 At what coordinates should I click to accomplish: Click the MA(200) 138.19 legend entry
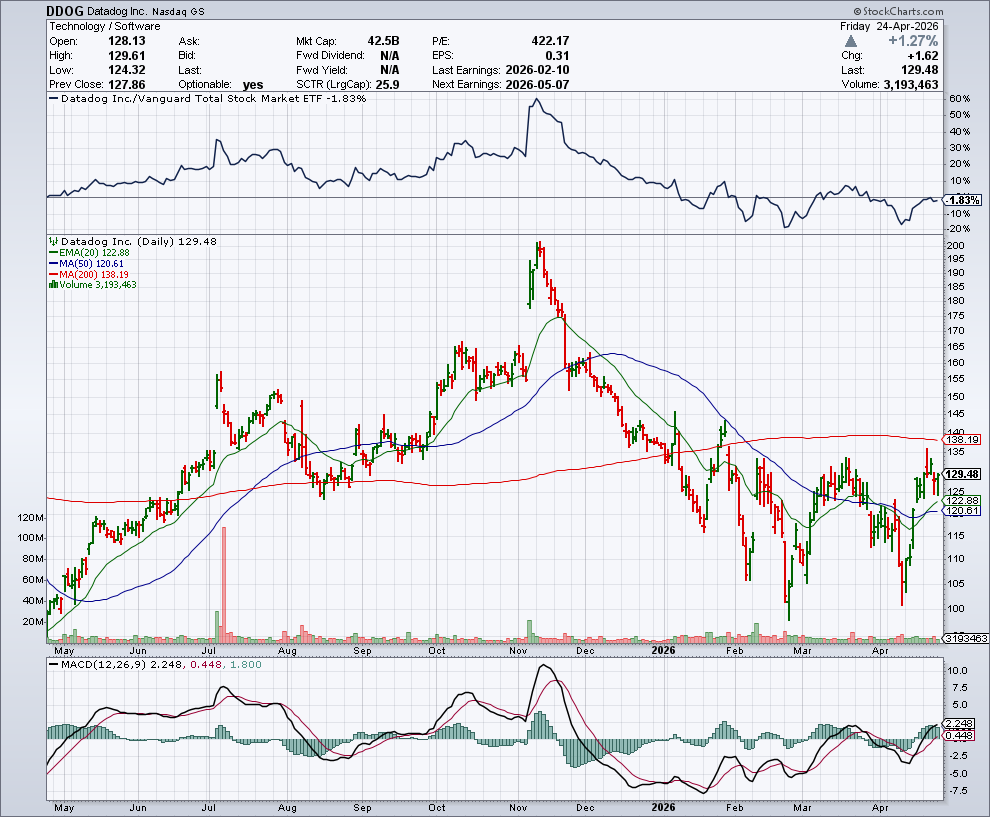89,274
